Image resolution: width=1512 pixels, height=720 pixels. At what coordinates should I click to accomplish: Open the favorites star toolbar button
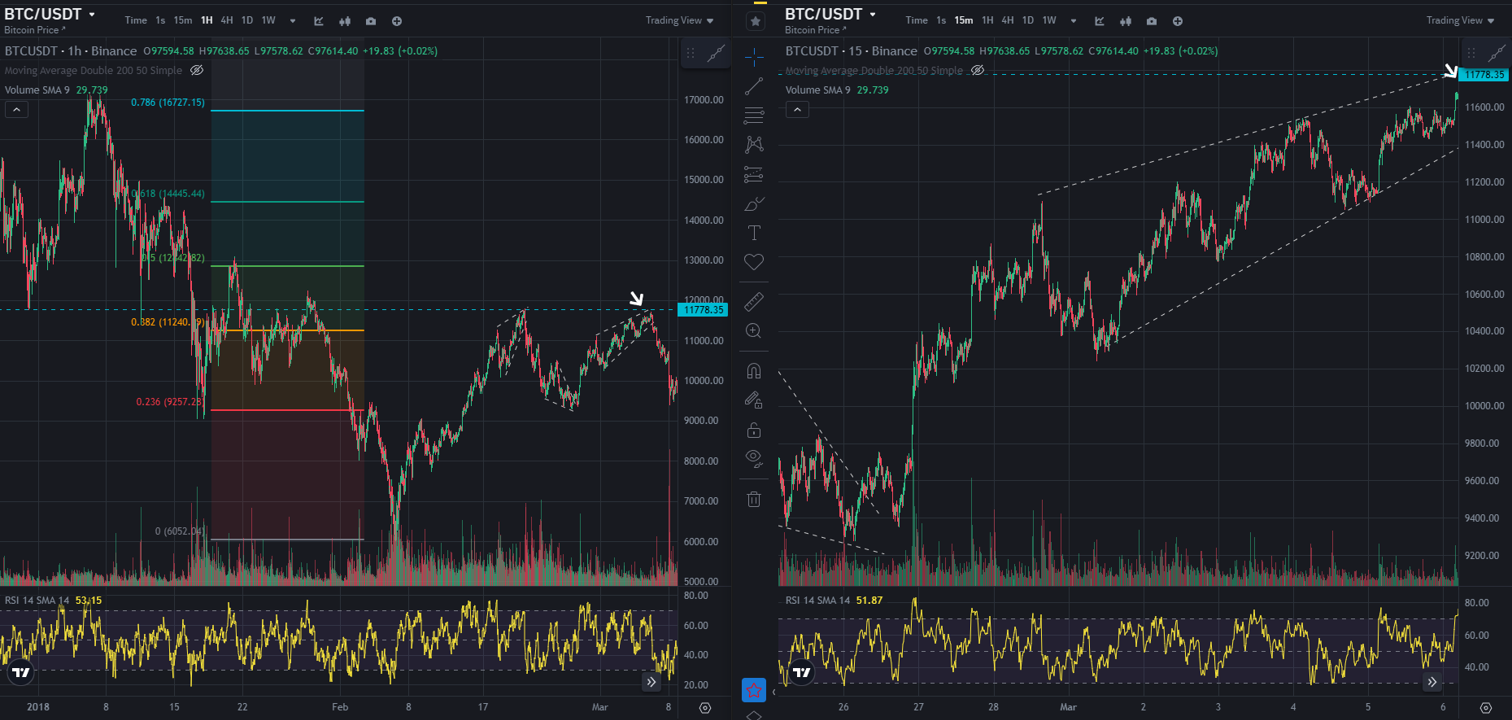[754, 690]
